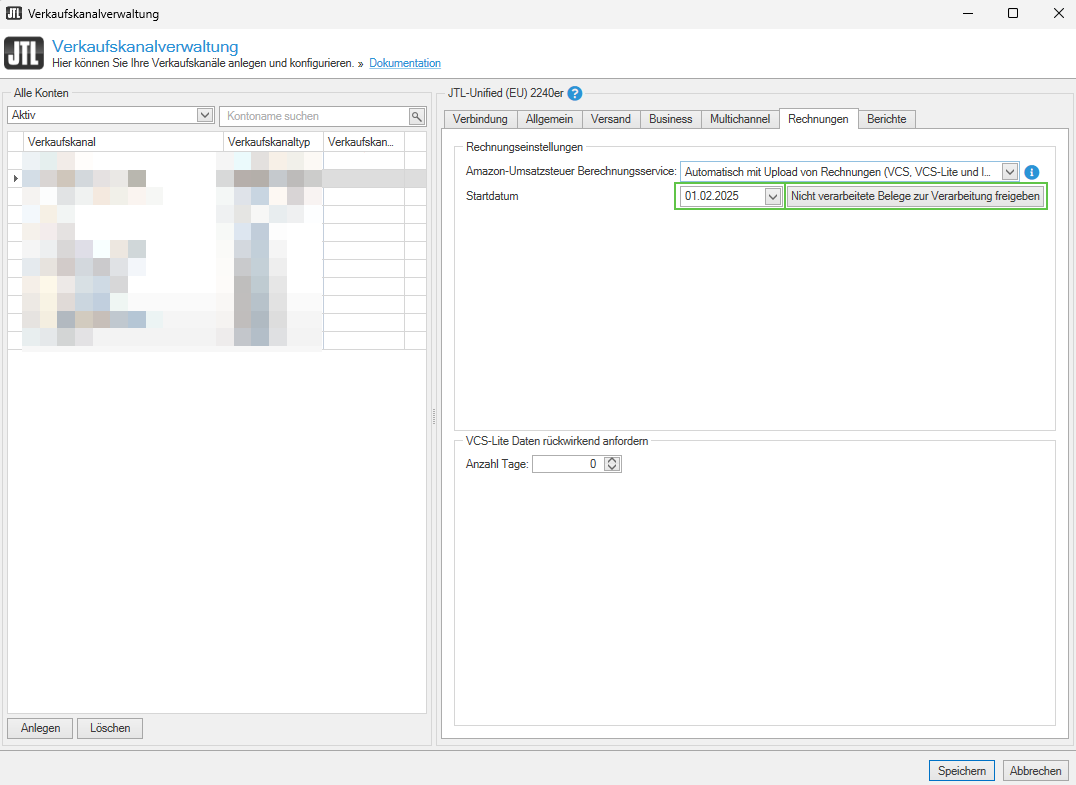Click the Kontoname suchen search field

[x=315, y=116]
